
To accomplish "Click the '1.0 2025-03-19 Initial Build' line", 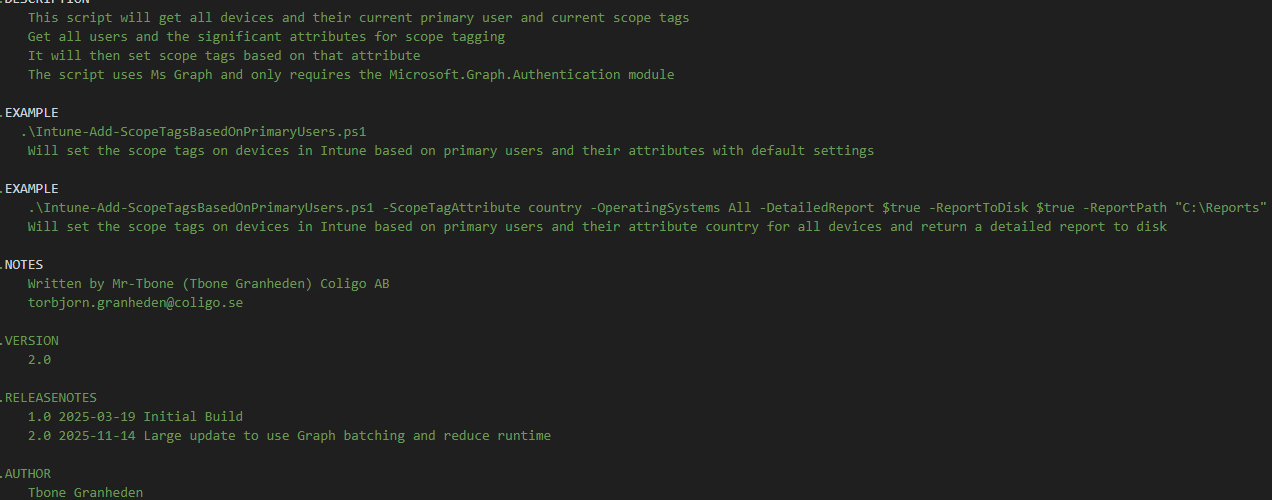I will [135, 417].
